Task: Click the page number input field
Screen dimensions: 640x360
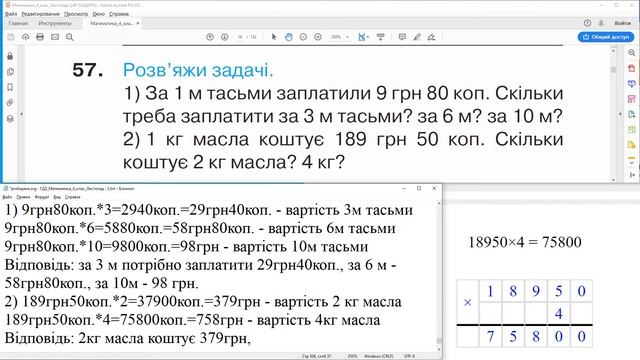Action: (x=240, y=37)
